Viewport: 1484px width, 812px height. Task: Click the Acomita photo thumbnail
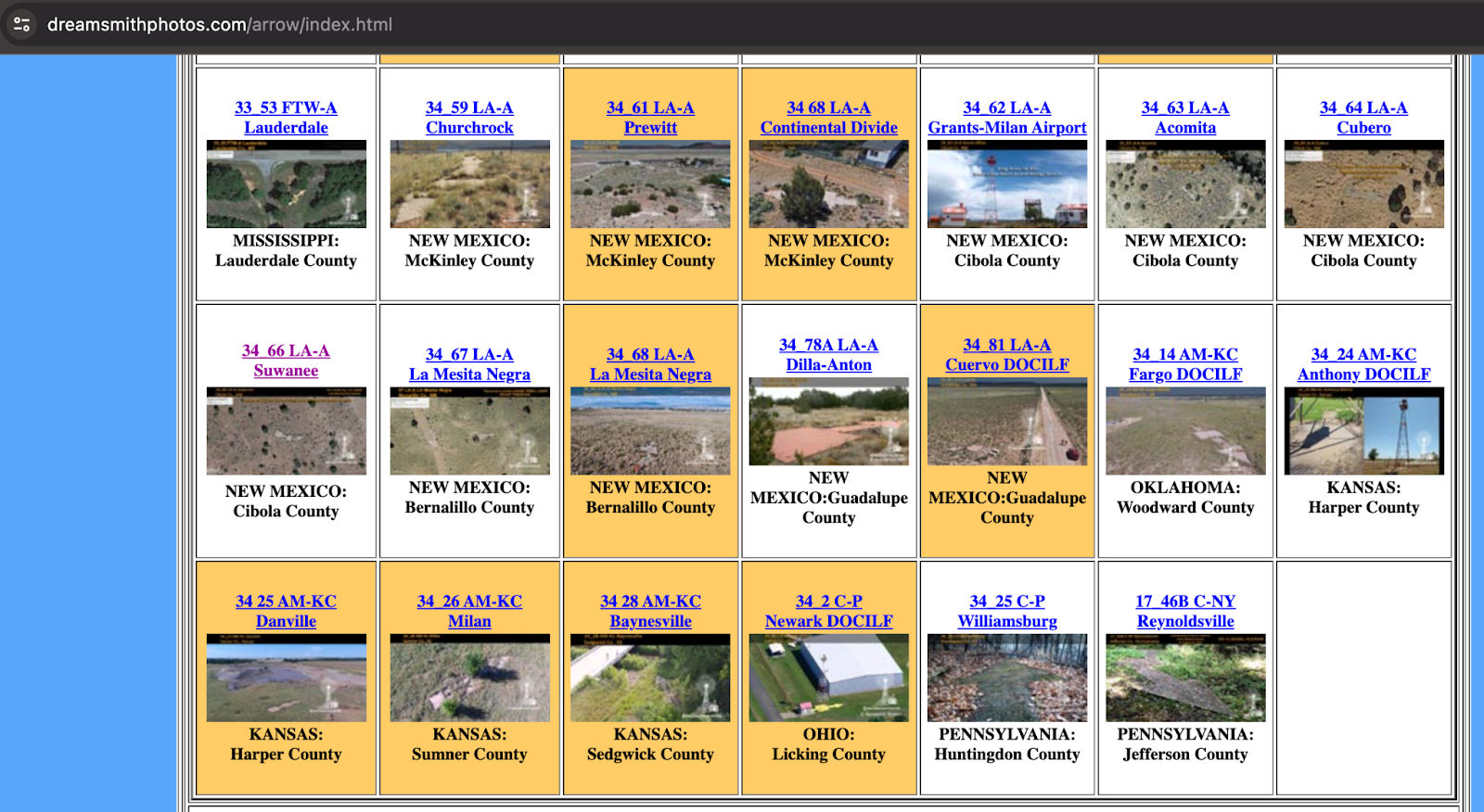click(1185, 184)
